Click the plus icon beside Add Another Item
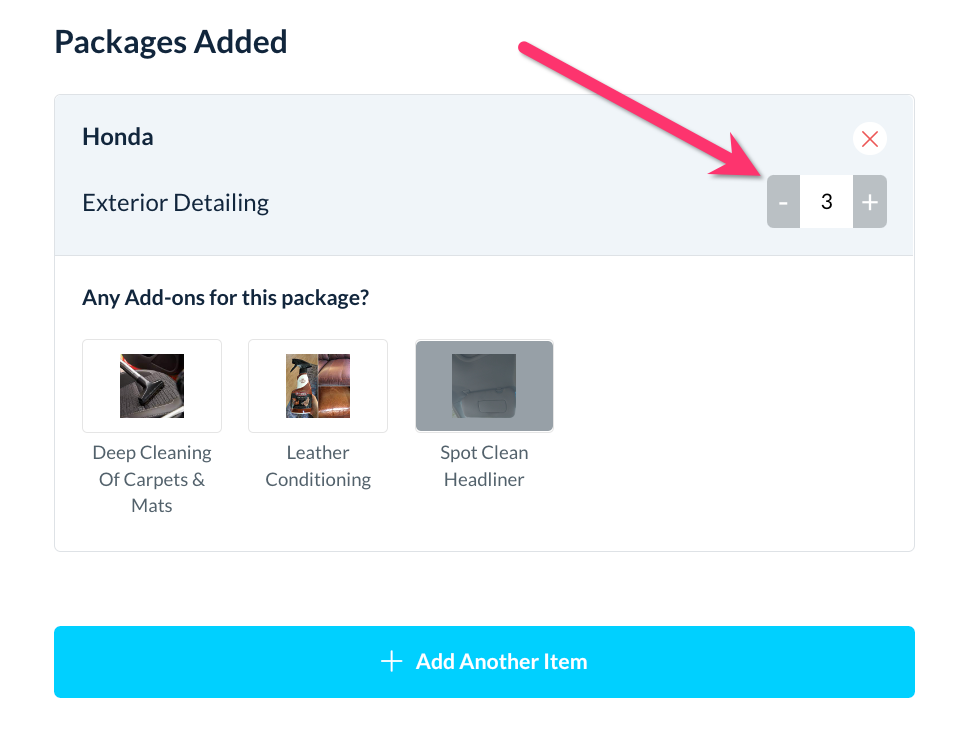976x732 pixels. [392, 661]
